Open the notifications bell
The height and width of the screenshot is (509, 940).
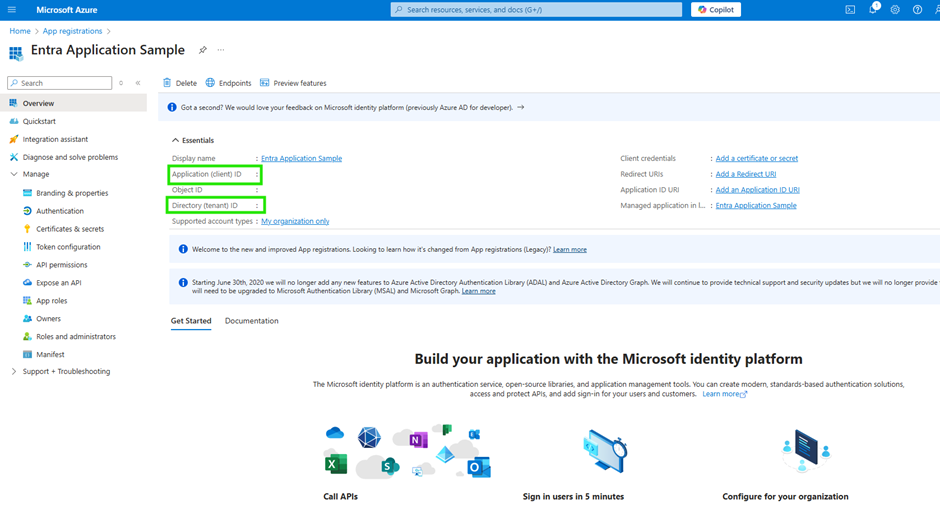coord(873,10)
